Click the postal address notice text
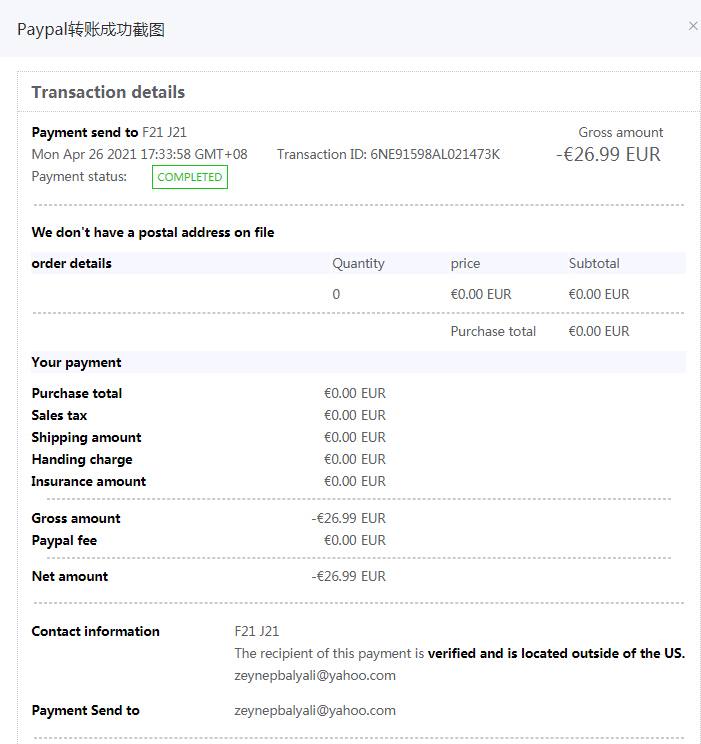The height and width of the screenshot is (744, 701). [x=153, y=232]
